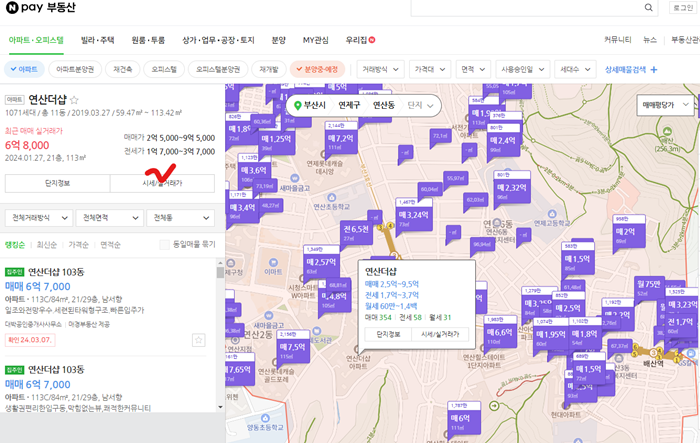Click the 매 7.2억 map marker
This screenshot has height=443, width=700.
point(341,138)
